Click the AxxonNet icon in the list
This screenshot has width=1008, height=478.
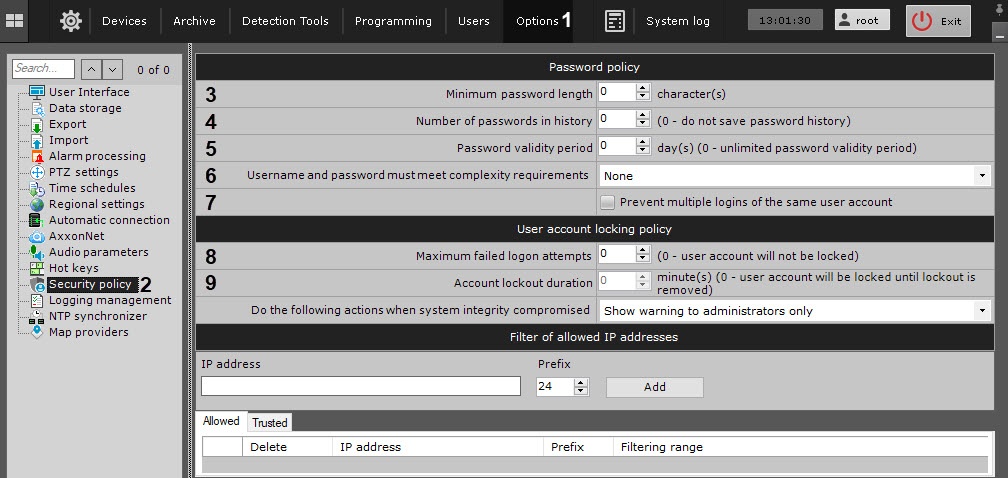pos(38,236)
